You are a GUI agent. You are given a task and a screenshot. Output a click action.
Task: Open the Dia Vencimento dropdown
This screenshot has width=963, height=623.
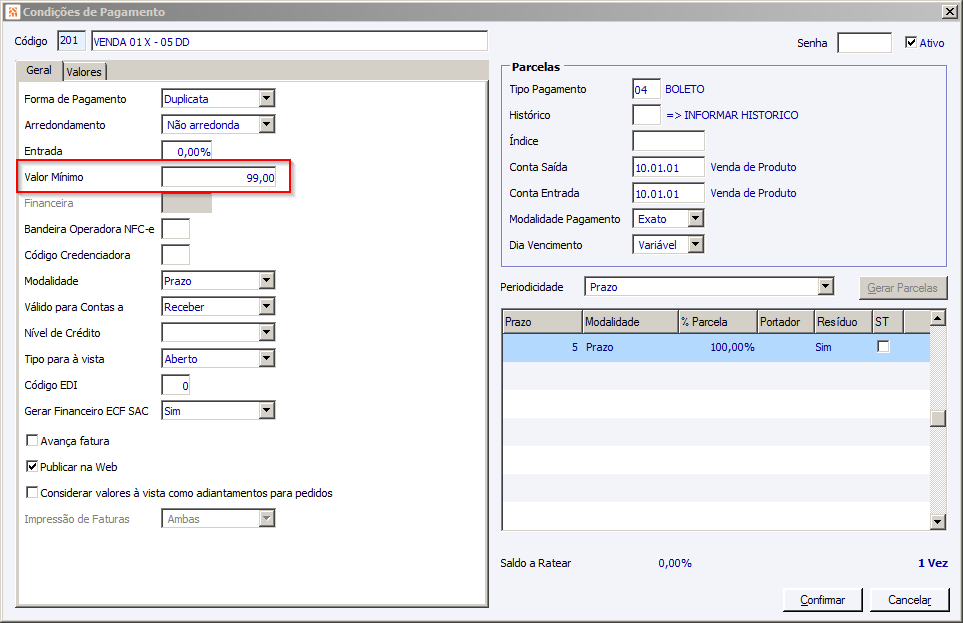point(695,244)
